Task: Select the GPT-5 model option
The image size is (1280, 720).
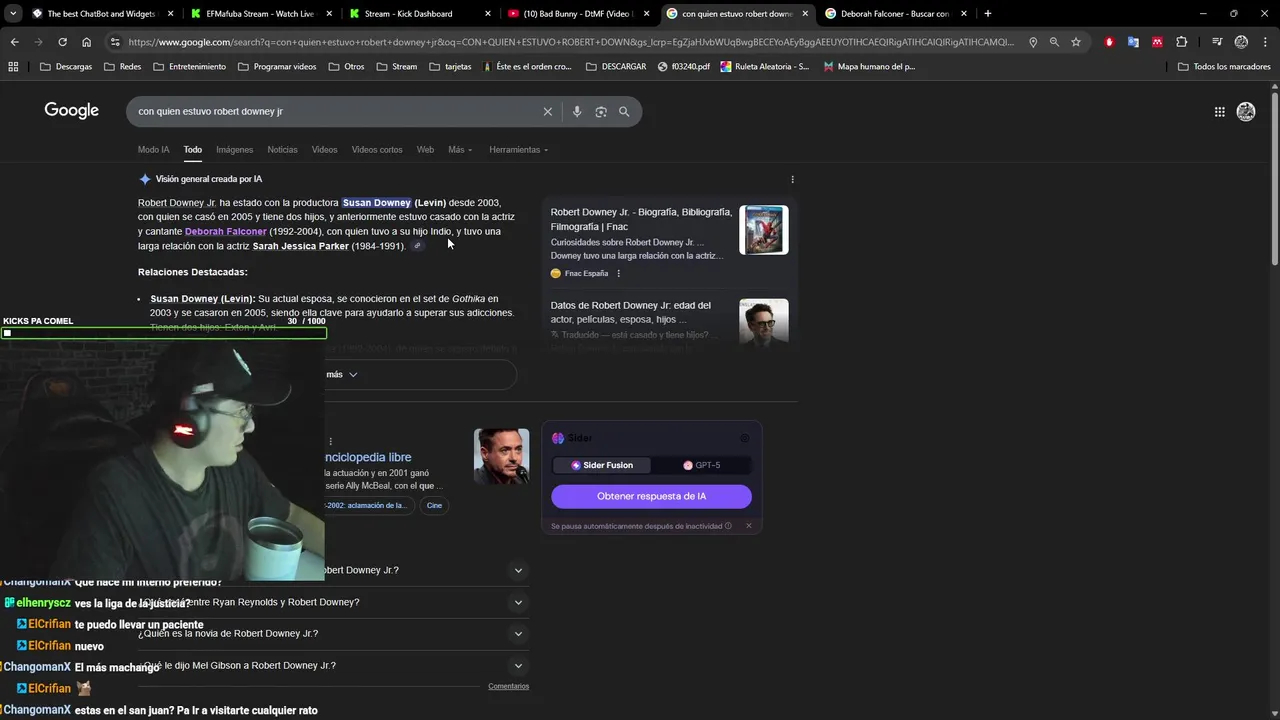Action: (x=701, y=465)
